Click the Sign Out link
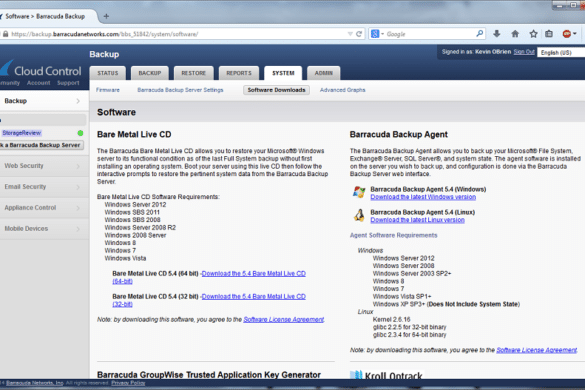585x390 pixels. point(524,52)
